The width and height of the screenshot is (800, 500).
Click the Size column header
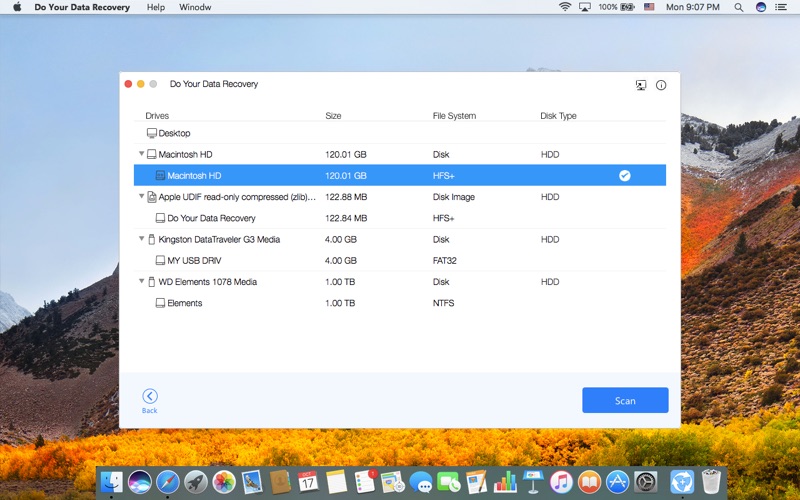click(333, 116)
